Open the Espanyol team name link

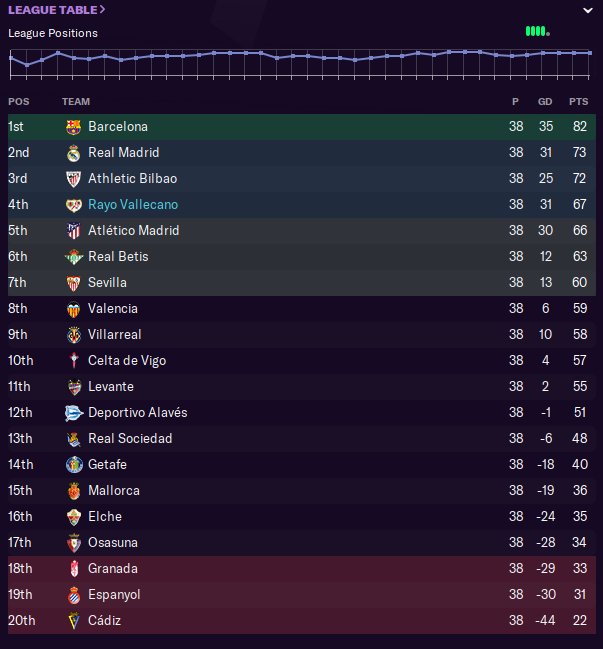114,595
